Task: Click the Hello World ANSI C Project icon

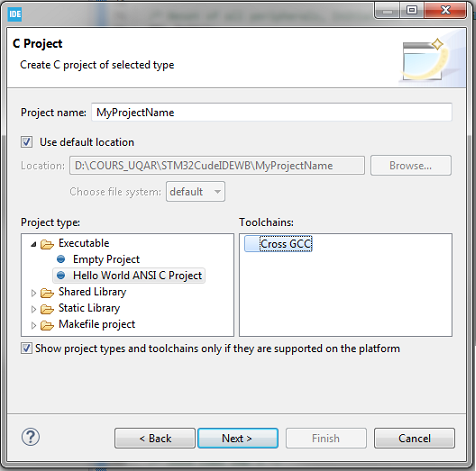Action: [61, 275]
